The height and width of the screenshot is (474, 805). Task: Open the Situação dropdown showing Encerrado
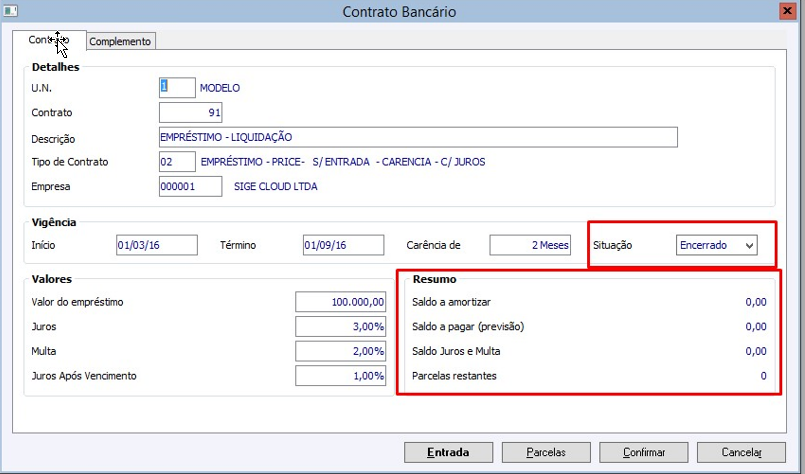pyautogui.click(x=716, y=245)
